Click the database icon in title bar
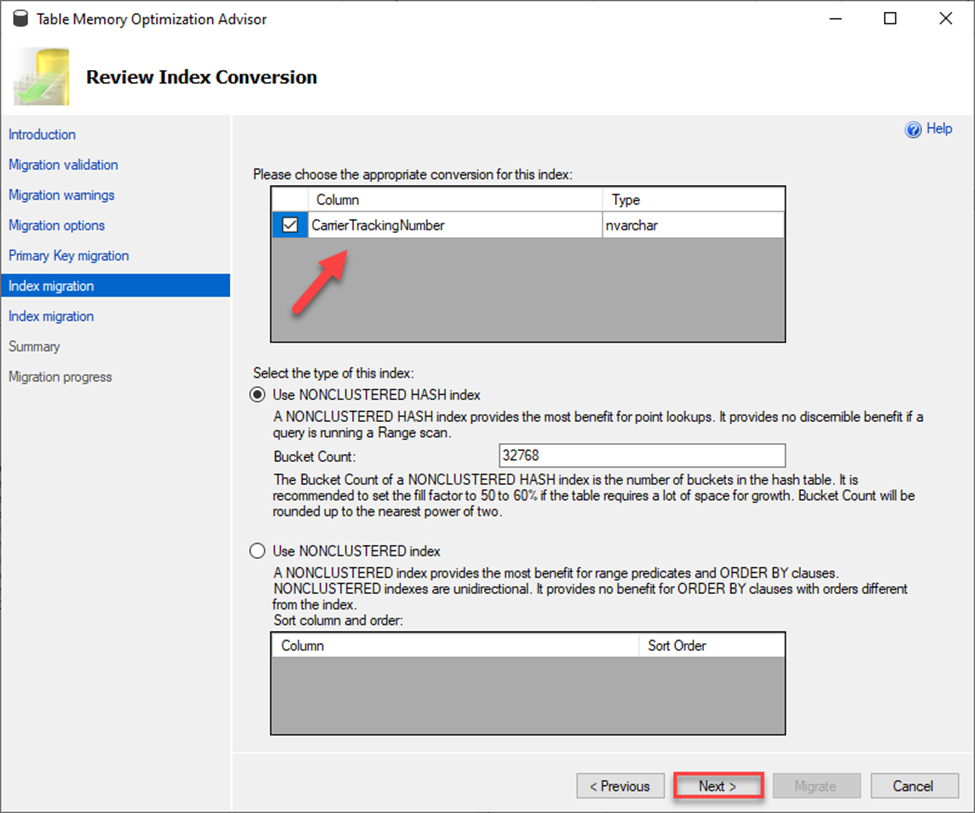The image size is (975, 813). click(x=21, y=19)
